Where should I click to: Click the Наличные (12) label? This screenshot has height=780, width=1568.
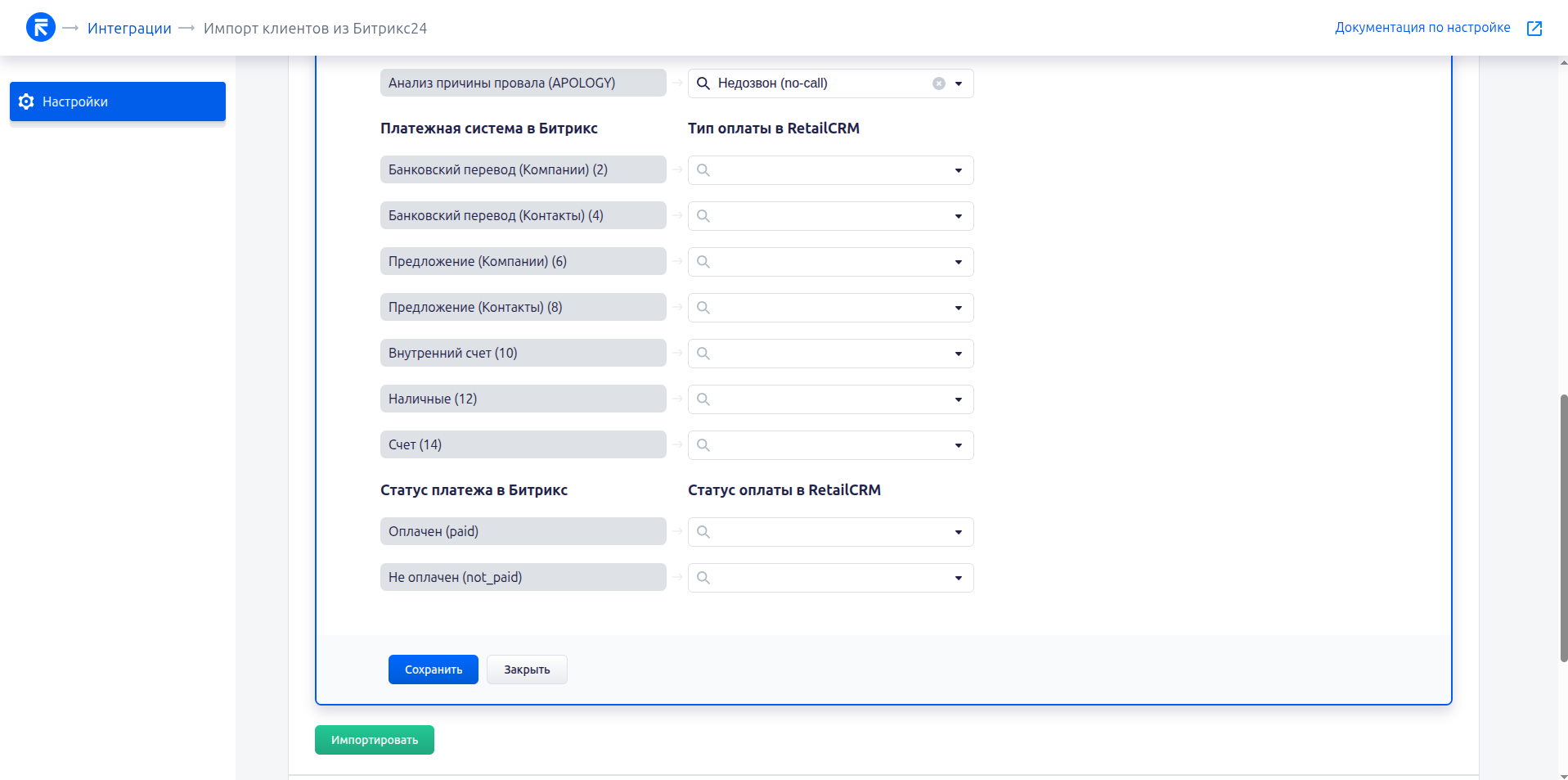click(523, 399)
